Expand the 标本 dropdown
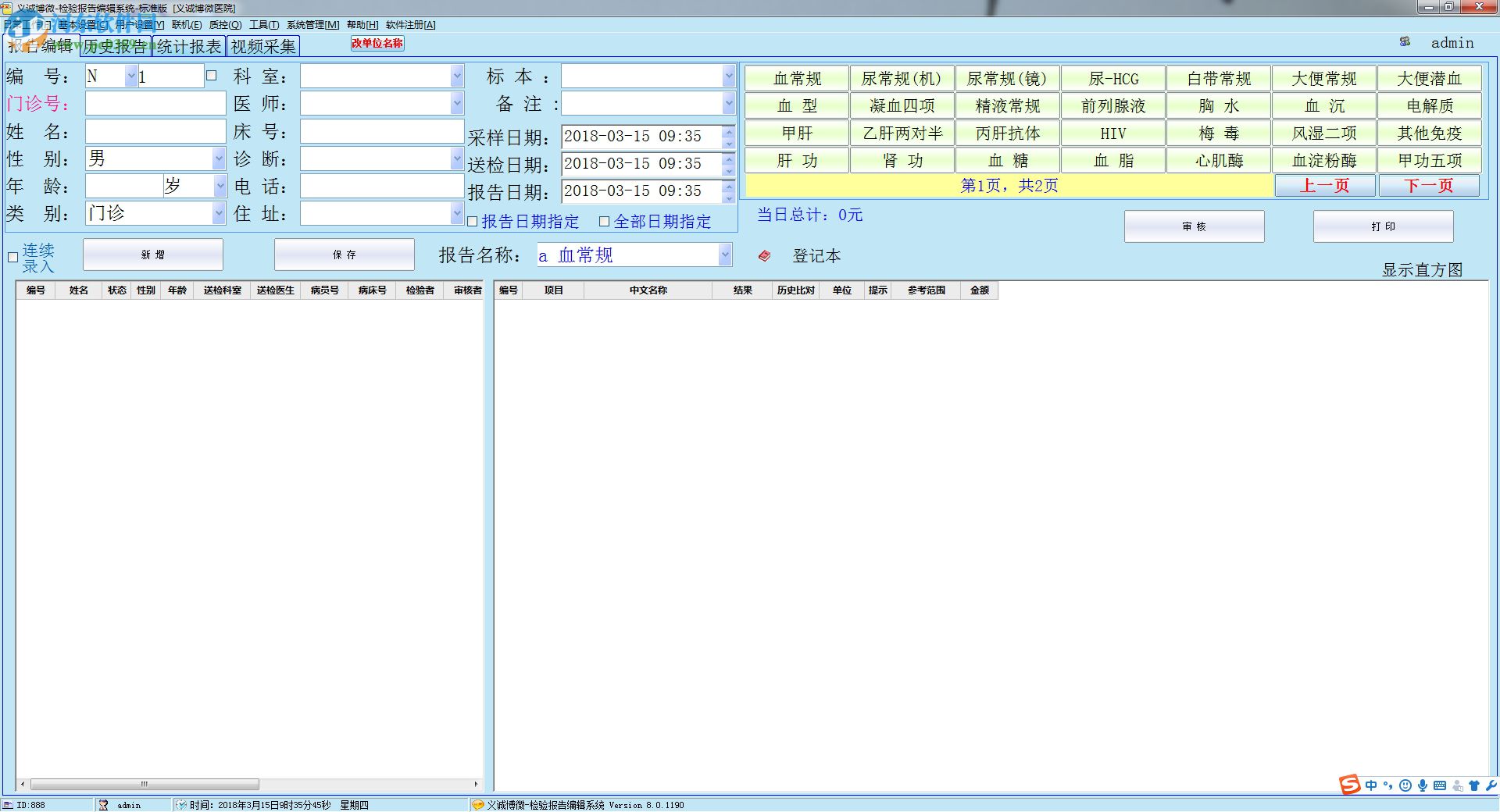The height and width of the screenshot is (812, 1500). tap(728, 76)
